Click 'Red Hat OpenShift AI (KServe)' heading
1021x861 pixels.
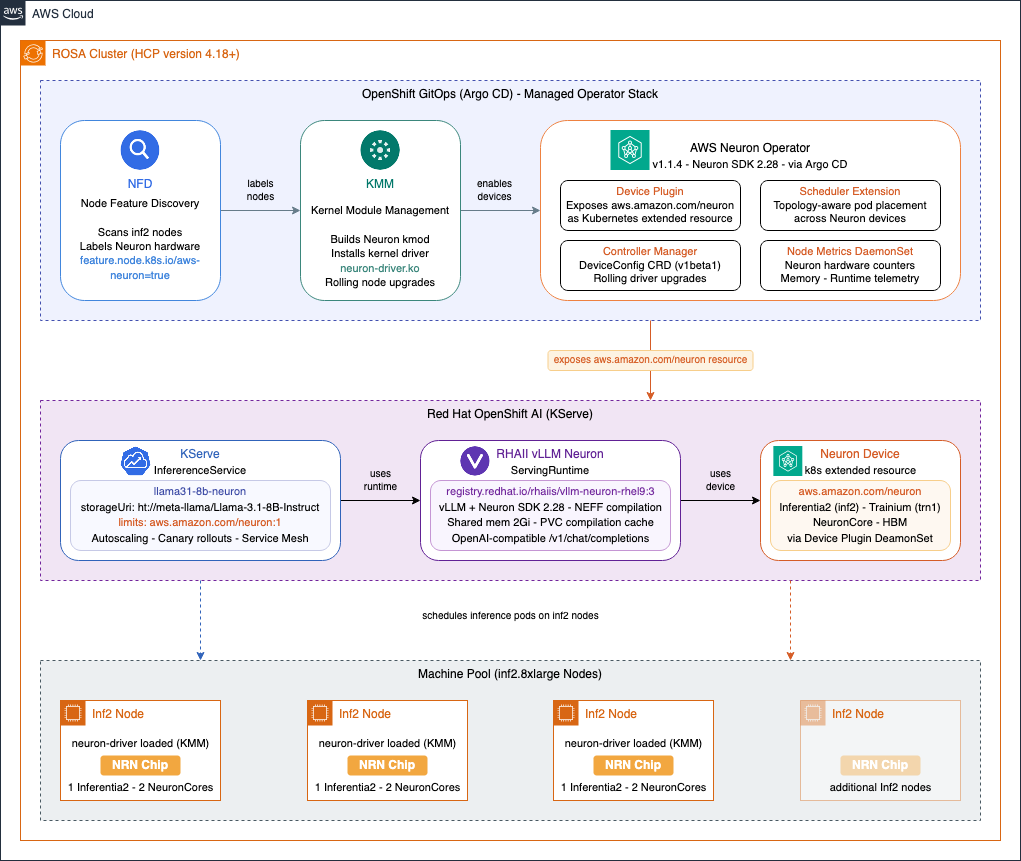(x=510, y=414)
